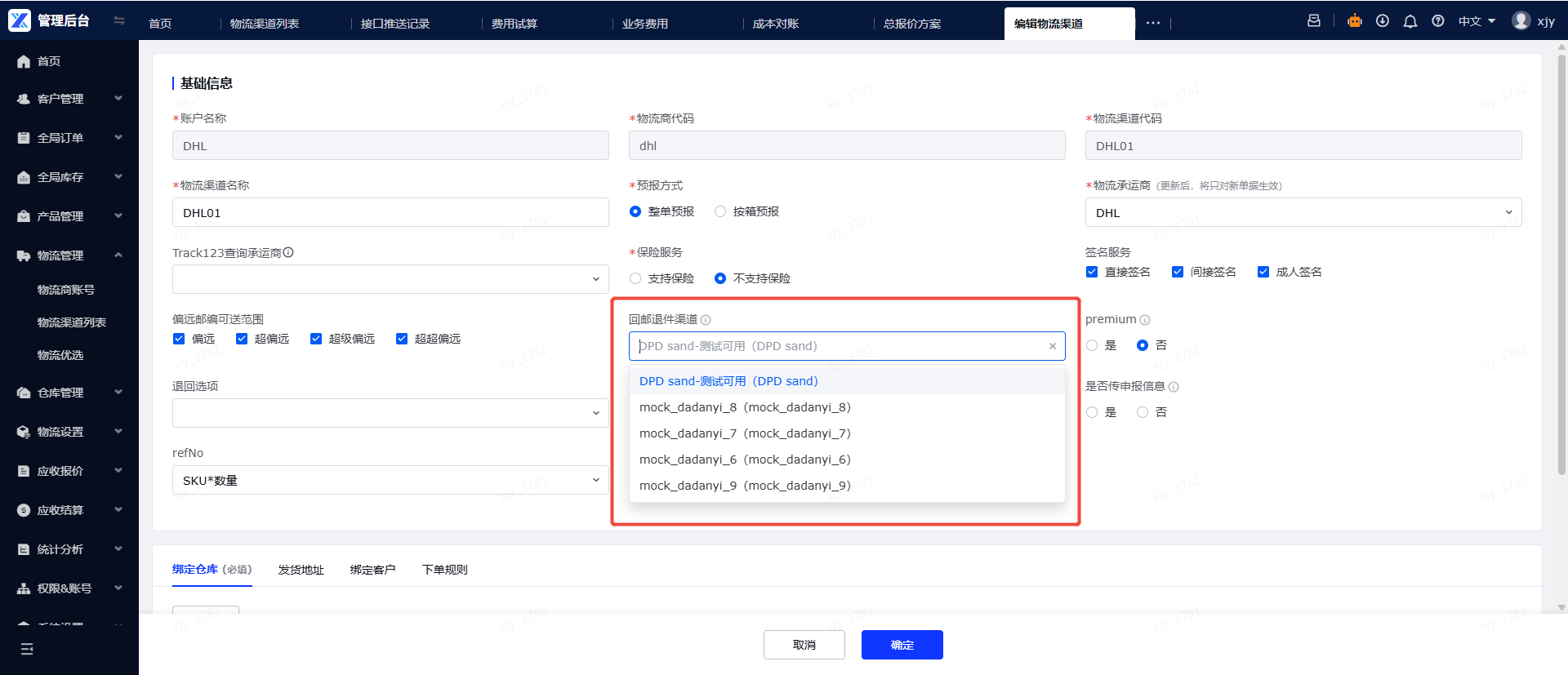Open the Track123查询承运商 dropdown
The height and width of the screenshot is (675, 1568).
pyautogui.click(x=390, y=279)
